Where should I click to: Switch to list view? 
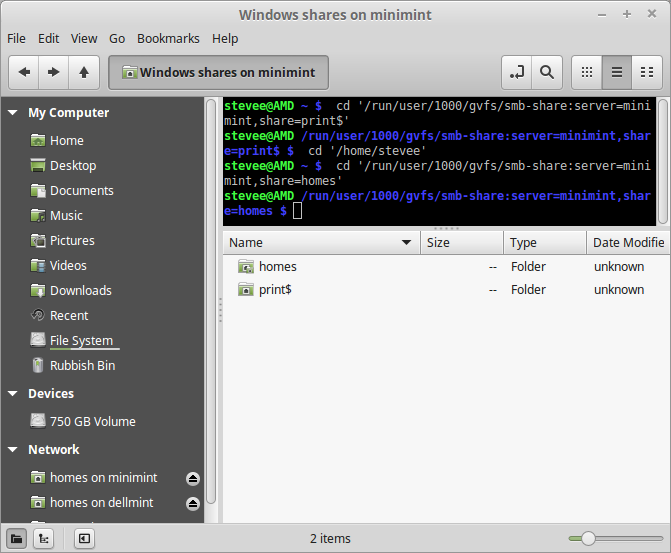pos(617,72)
